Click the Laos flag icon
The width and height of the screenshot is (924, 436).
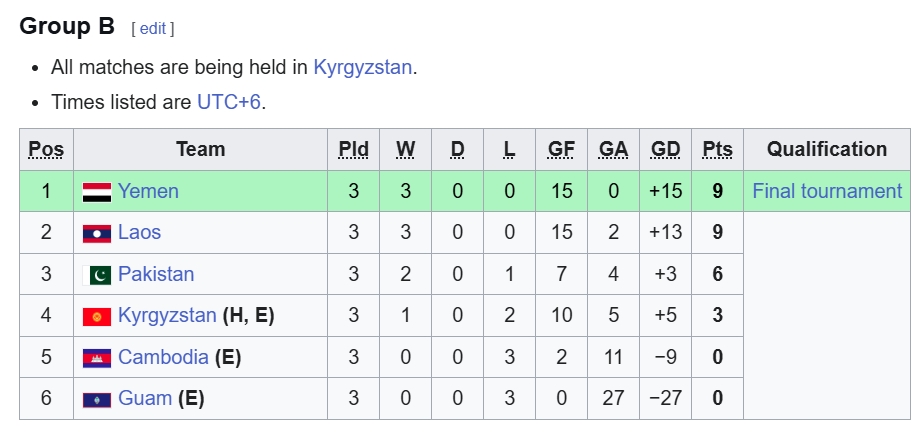click(x=96, y=233)
